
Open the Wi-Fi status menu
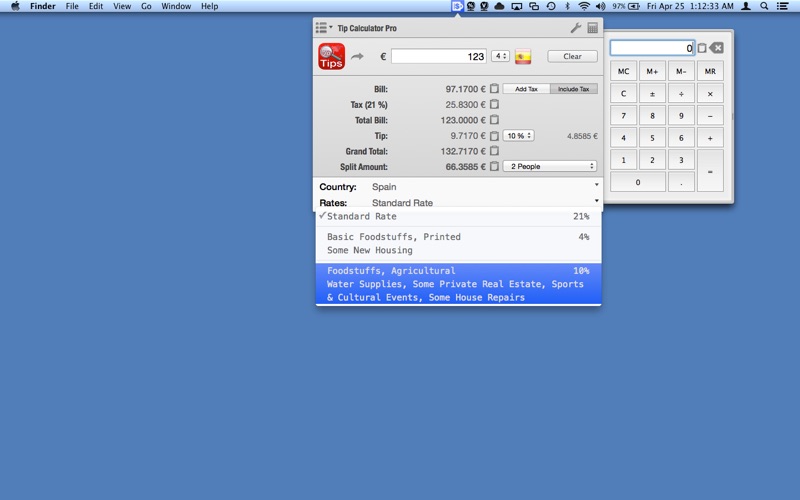pyautogui.click(x=584, y=6)
